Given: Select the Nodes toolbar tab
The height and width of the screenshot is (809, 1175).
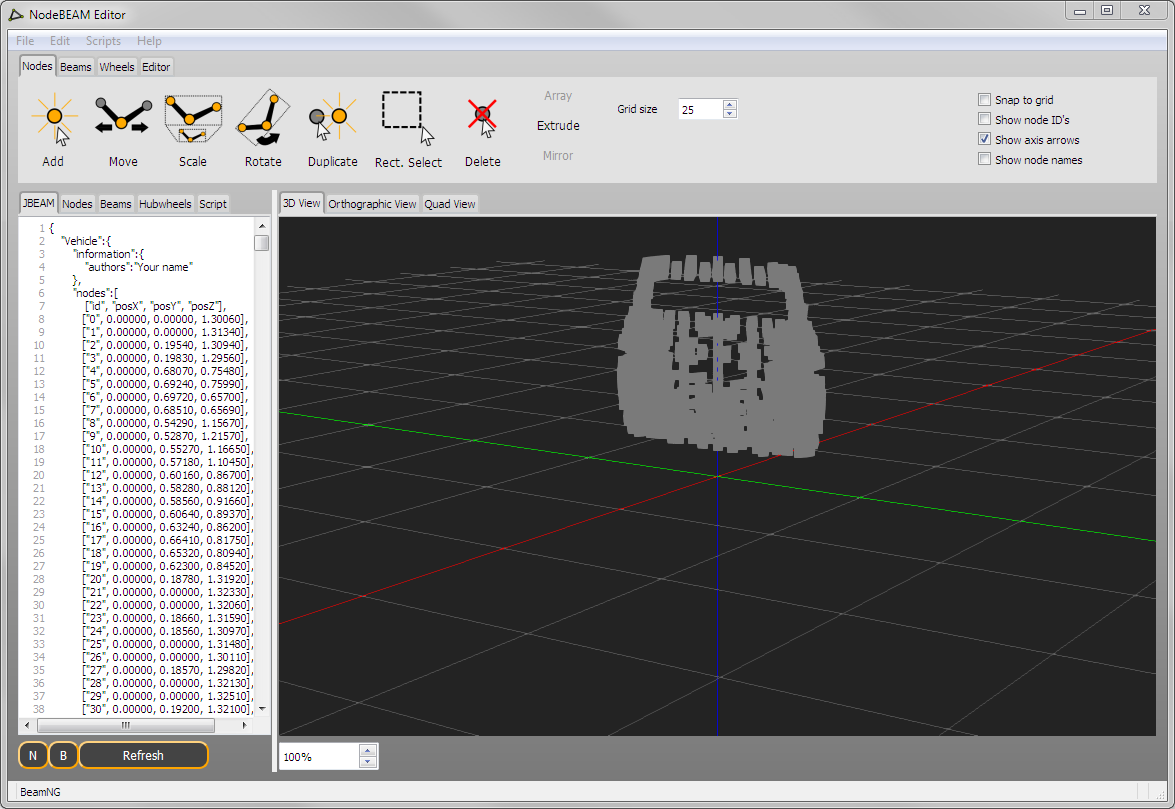Looking at the screenshot, I should 37,66.
